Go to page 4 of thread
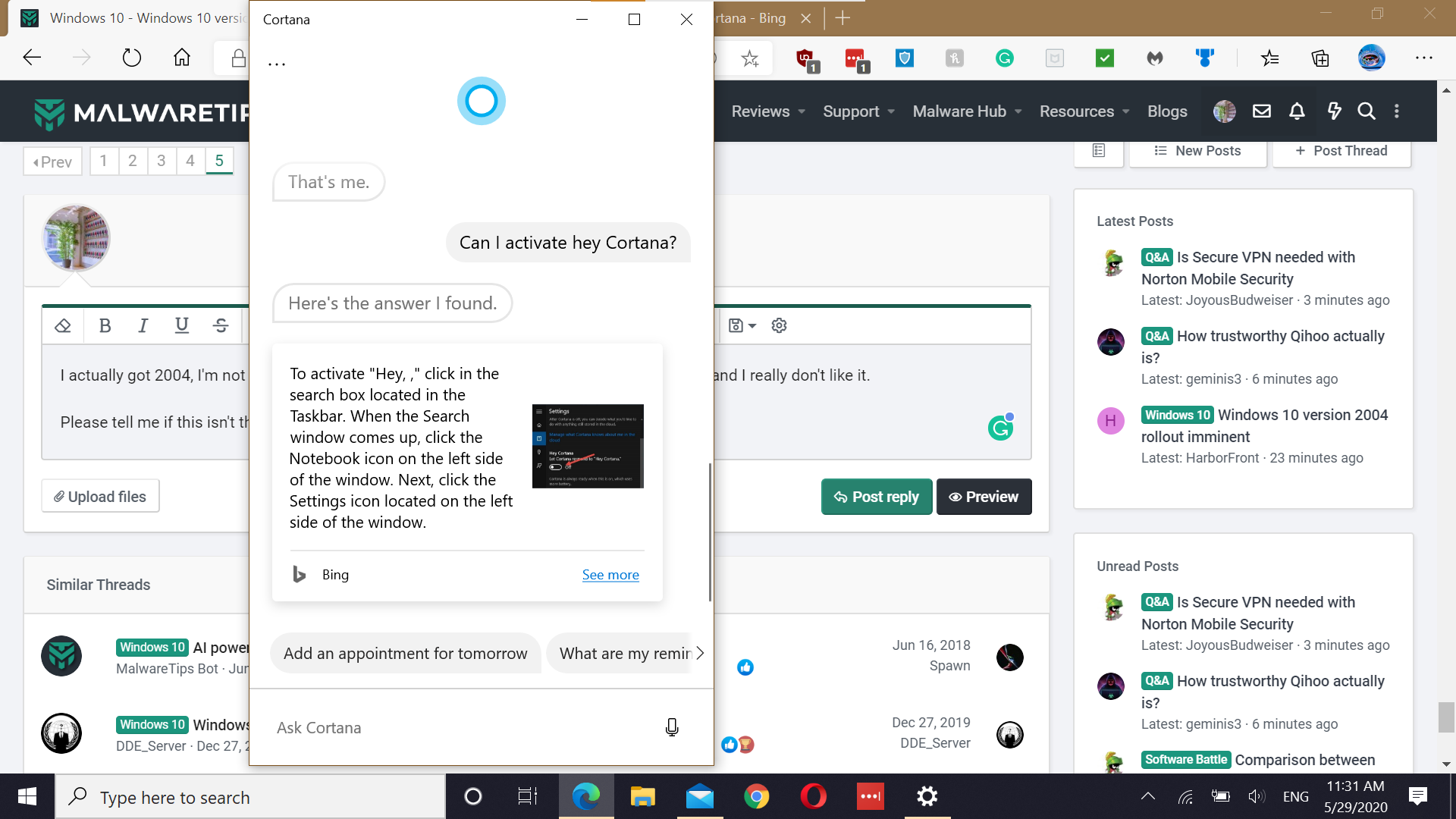Viewport: 1456px width, 819px height. 190,161
